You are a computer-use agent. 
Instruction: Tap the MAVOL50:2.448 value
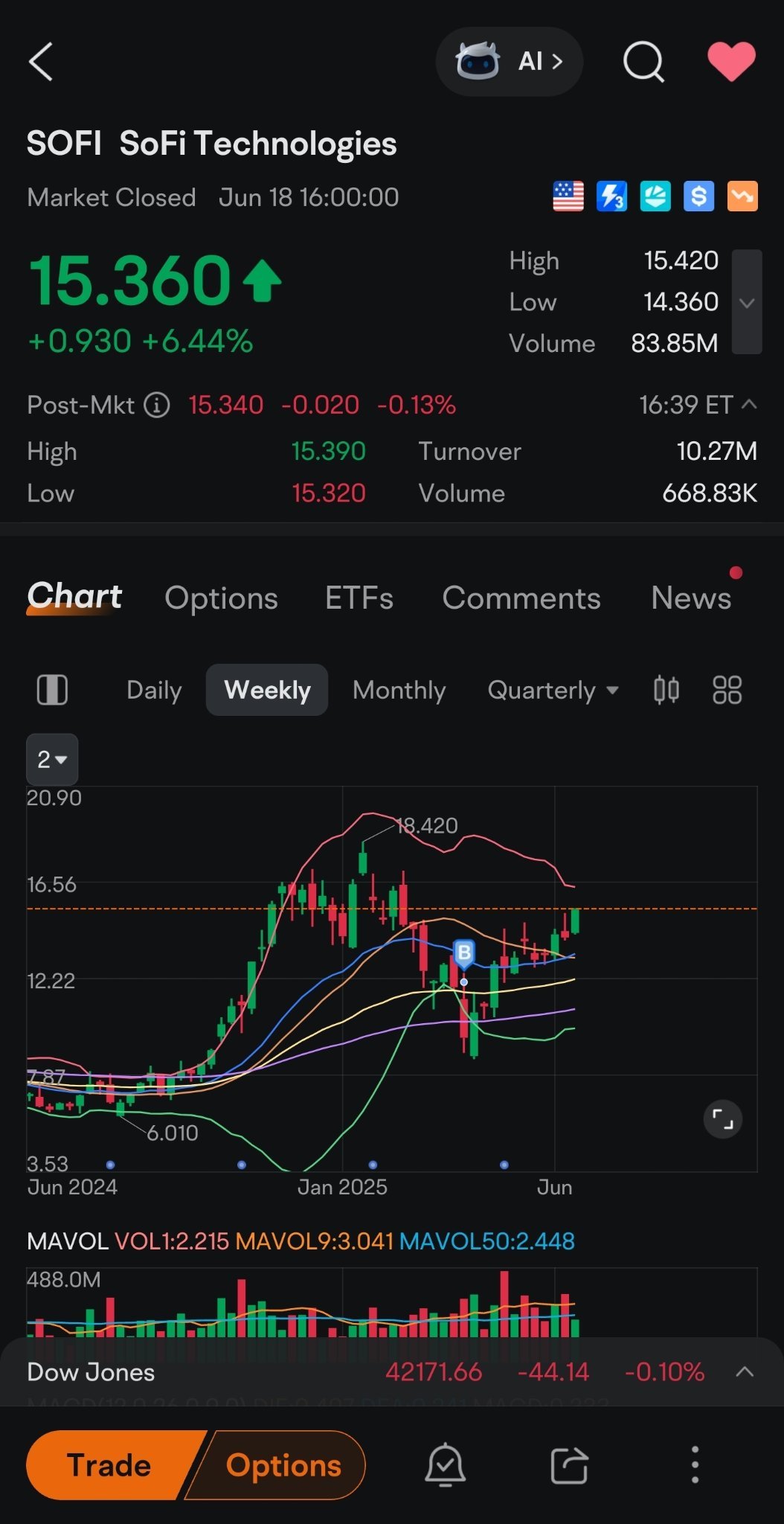(487, 1241)
